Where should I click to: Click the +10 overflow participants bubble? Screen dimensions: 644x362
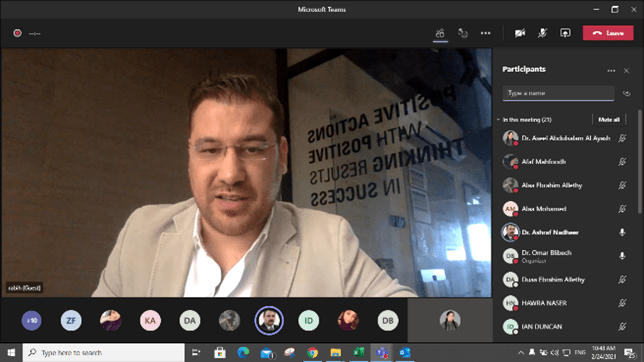click(32, 320)
